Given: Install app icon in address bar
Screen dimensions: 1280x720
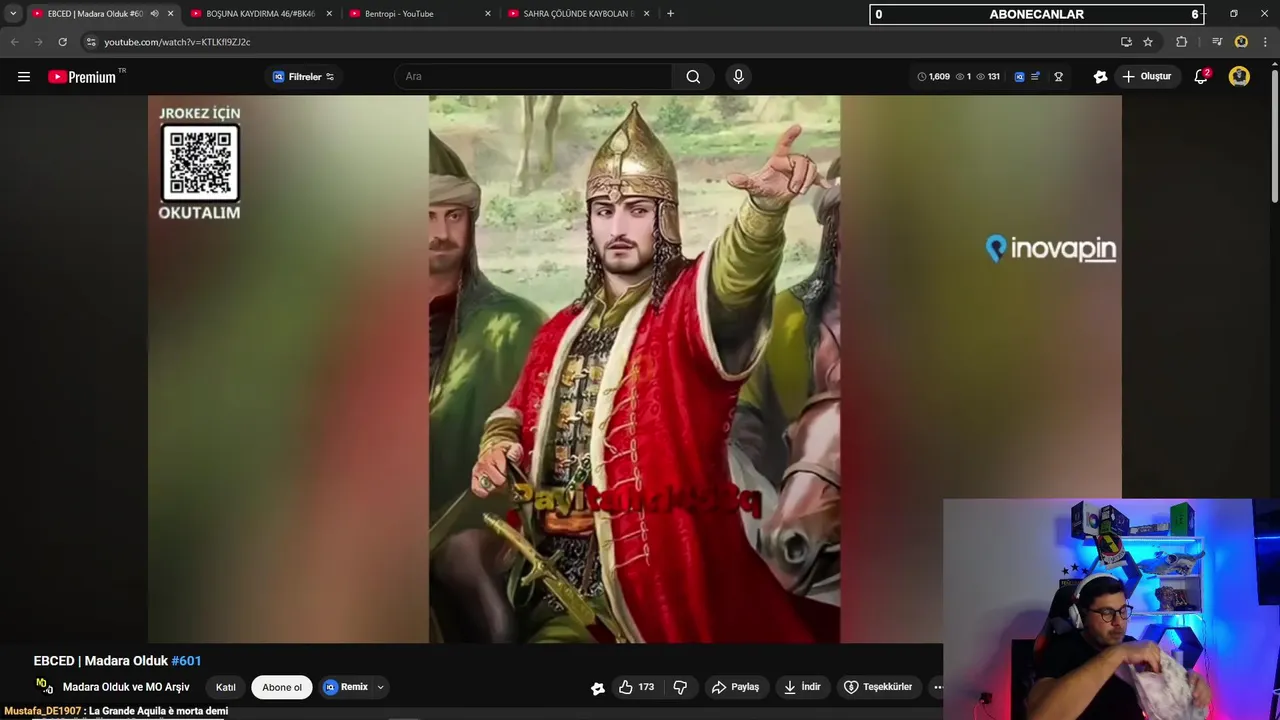Looking at the screenshot, I should point(1126,42).
